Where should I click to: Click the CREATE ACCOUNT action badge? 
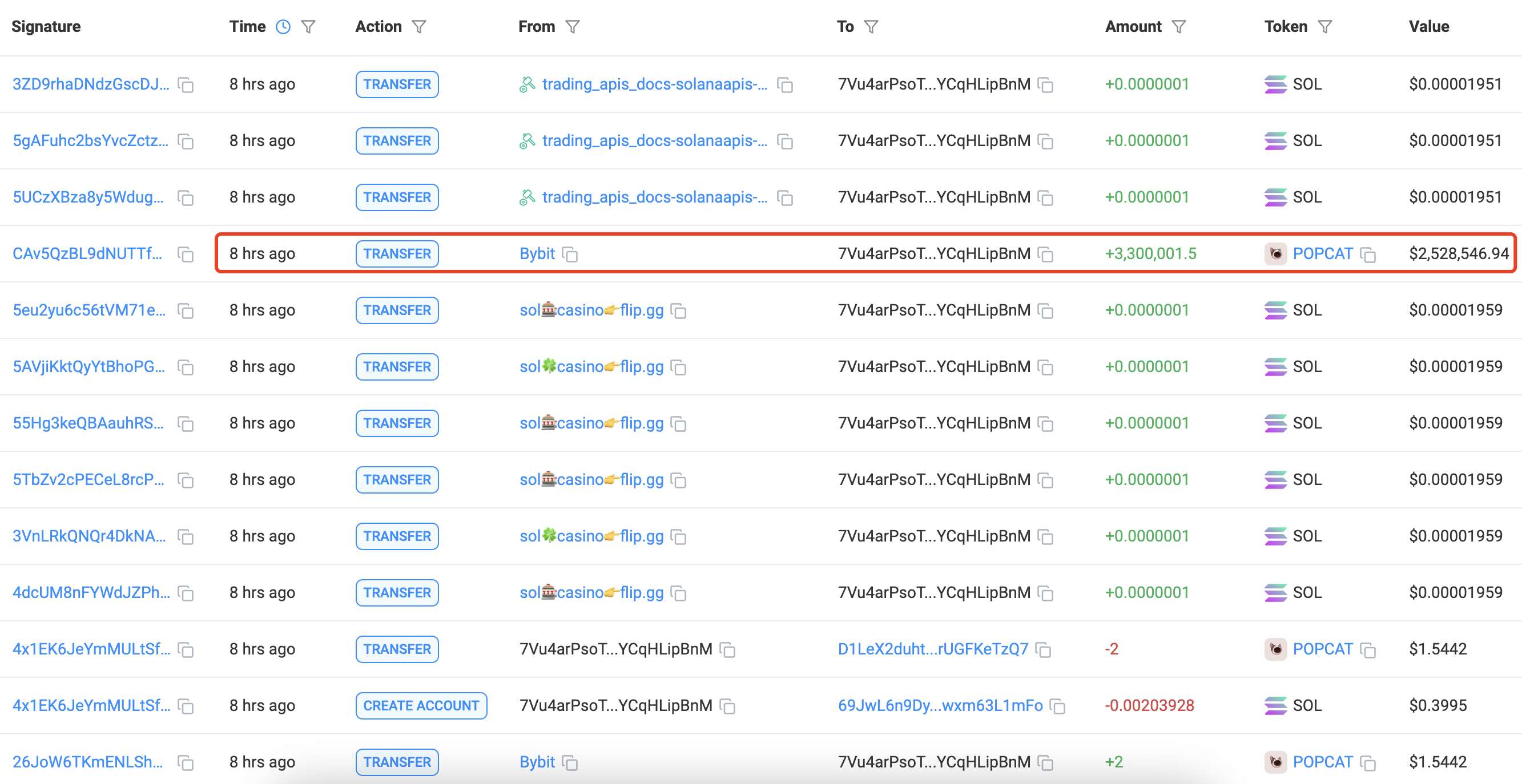pyautogui.click(x=421, y=706)
